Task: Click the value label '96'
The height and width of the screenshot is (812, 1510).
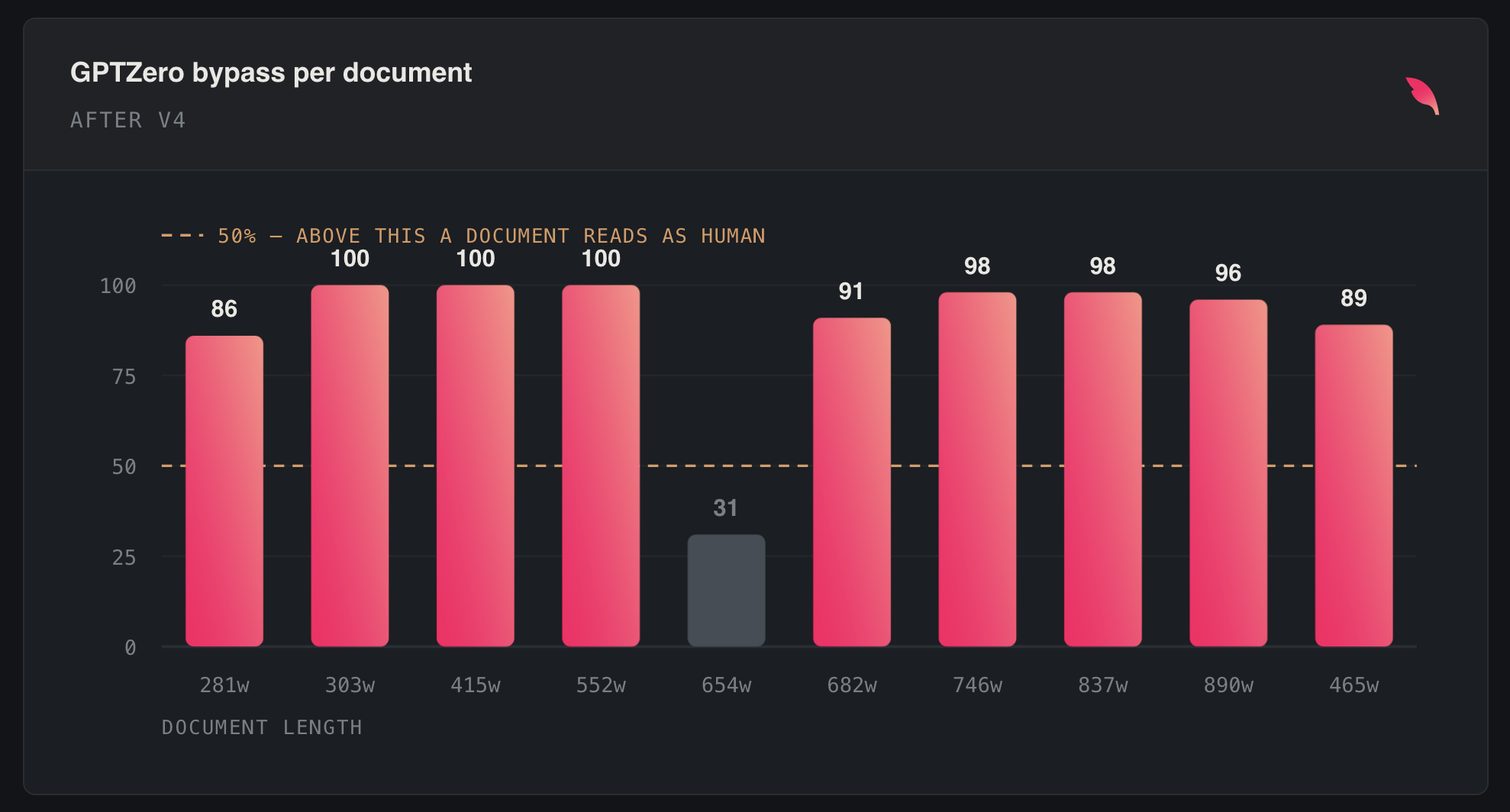Action: click(1228, 273)
